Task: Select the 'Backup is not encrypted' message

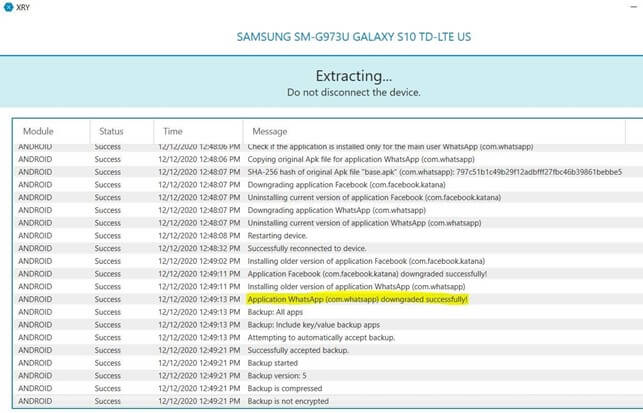Action: (x=288, y=401)
